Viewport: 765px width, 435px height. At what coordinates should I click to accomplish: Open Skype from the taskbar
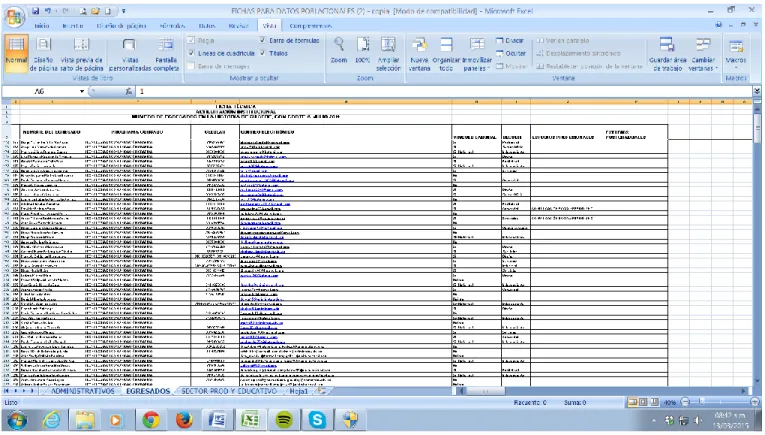[317, 420]
